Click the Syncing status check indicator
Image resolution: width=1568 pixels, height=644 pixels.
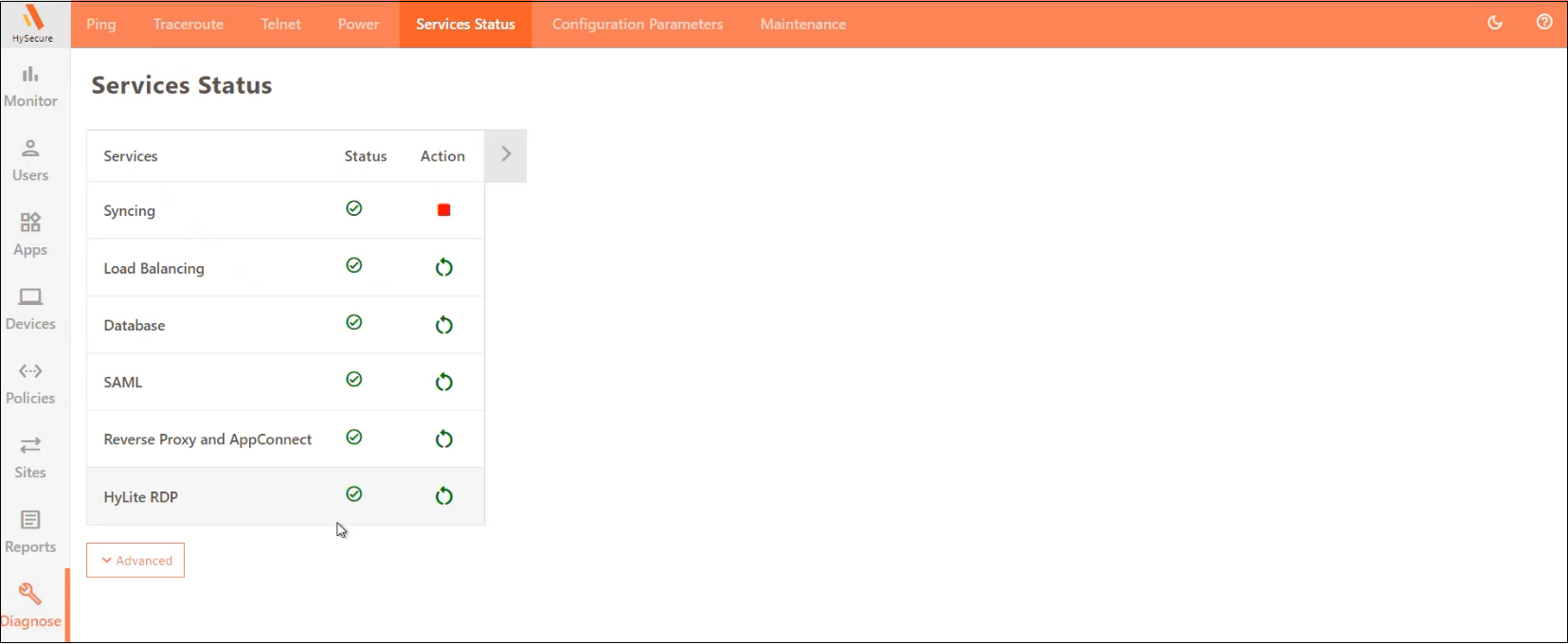point(354,208)
